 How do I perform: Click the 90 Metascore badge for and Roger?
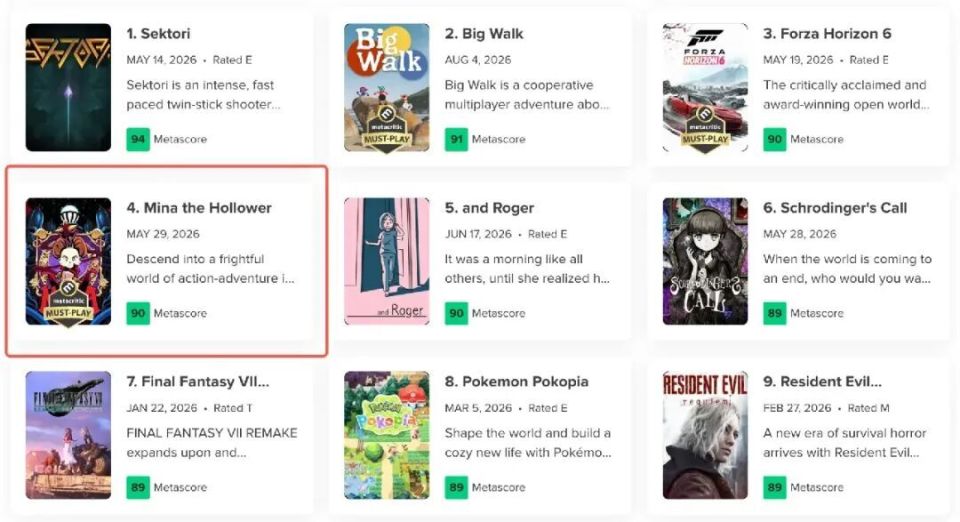pos(456,313)
